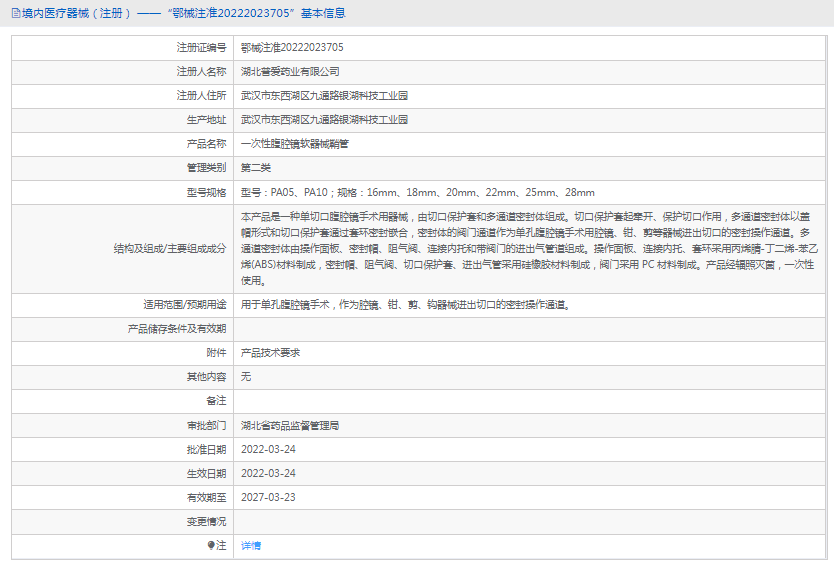The image size is (834, 566).
Task: Select registrant name 湖北普爱药业有限公司
Action: click(290, 71)
